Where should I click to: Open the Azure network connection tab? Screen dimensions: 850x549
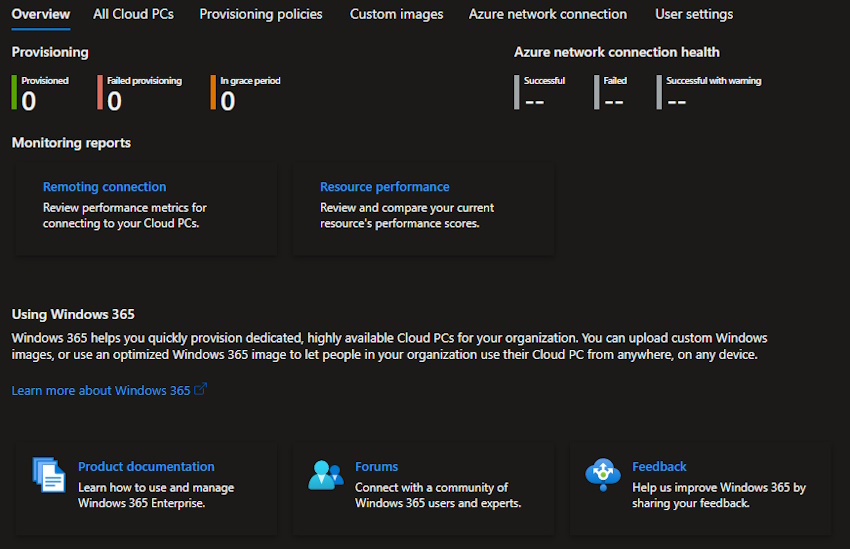[x=548, y=14]
